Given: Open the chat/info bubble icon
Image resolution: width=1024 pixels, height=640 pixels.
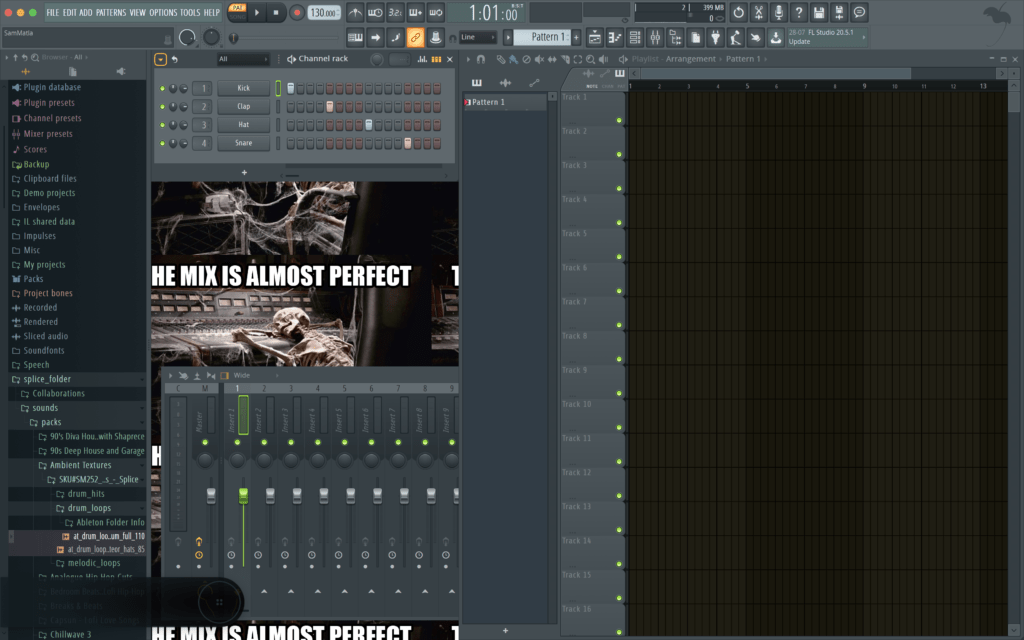Looking at the screenshot, I should tap(859, 12).
